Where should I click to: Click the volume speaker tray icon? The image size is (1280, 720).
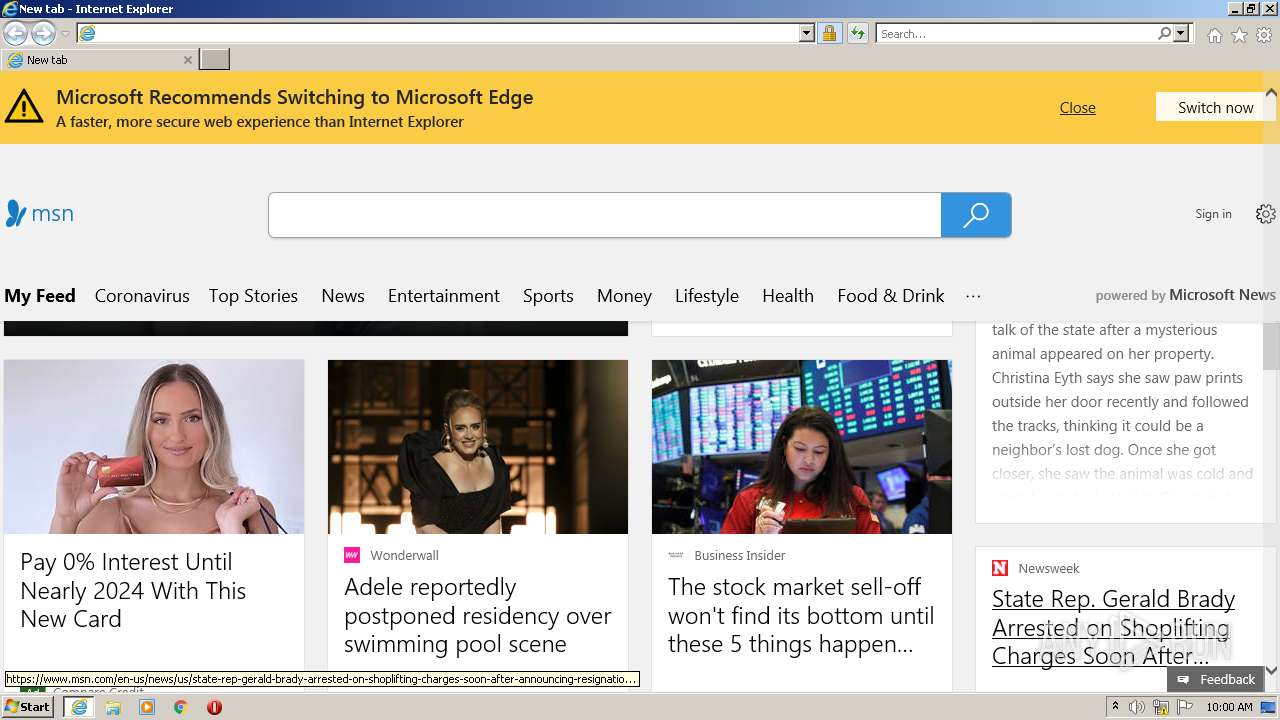click(1137, 707)
